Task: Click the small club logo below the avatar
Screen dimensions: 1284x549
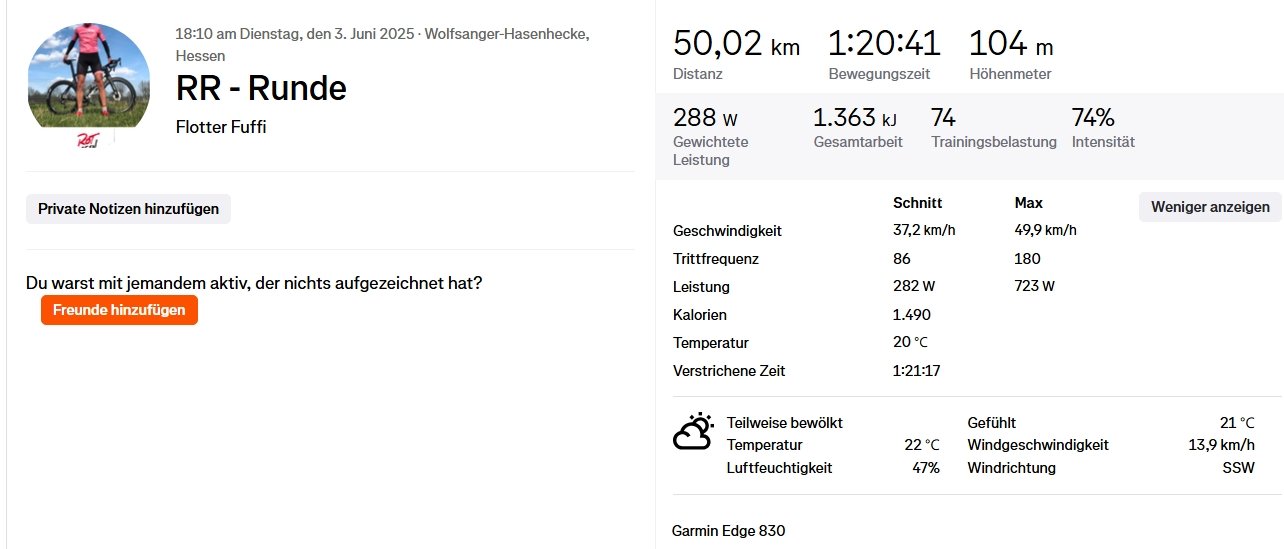Action: tap(87, 142)
